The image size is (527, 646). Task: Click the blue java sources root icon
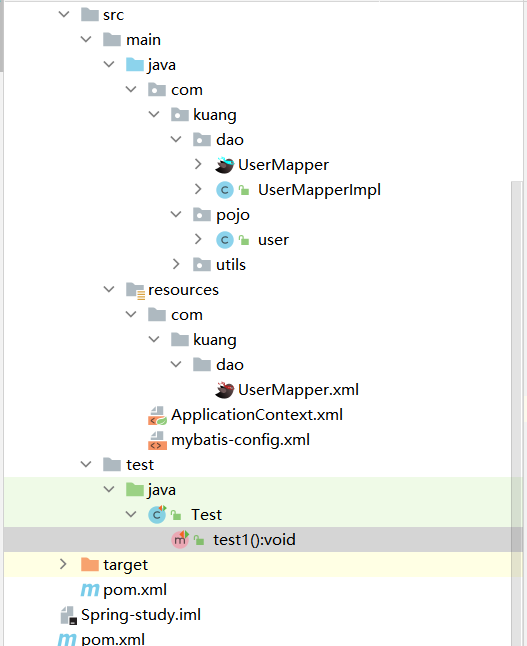135,65
